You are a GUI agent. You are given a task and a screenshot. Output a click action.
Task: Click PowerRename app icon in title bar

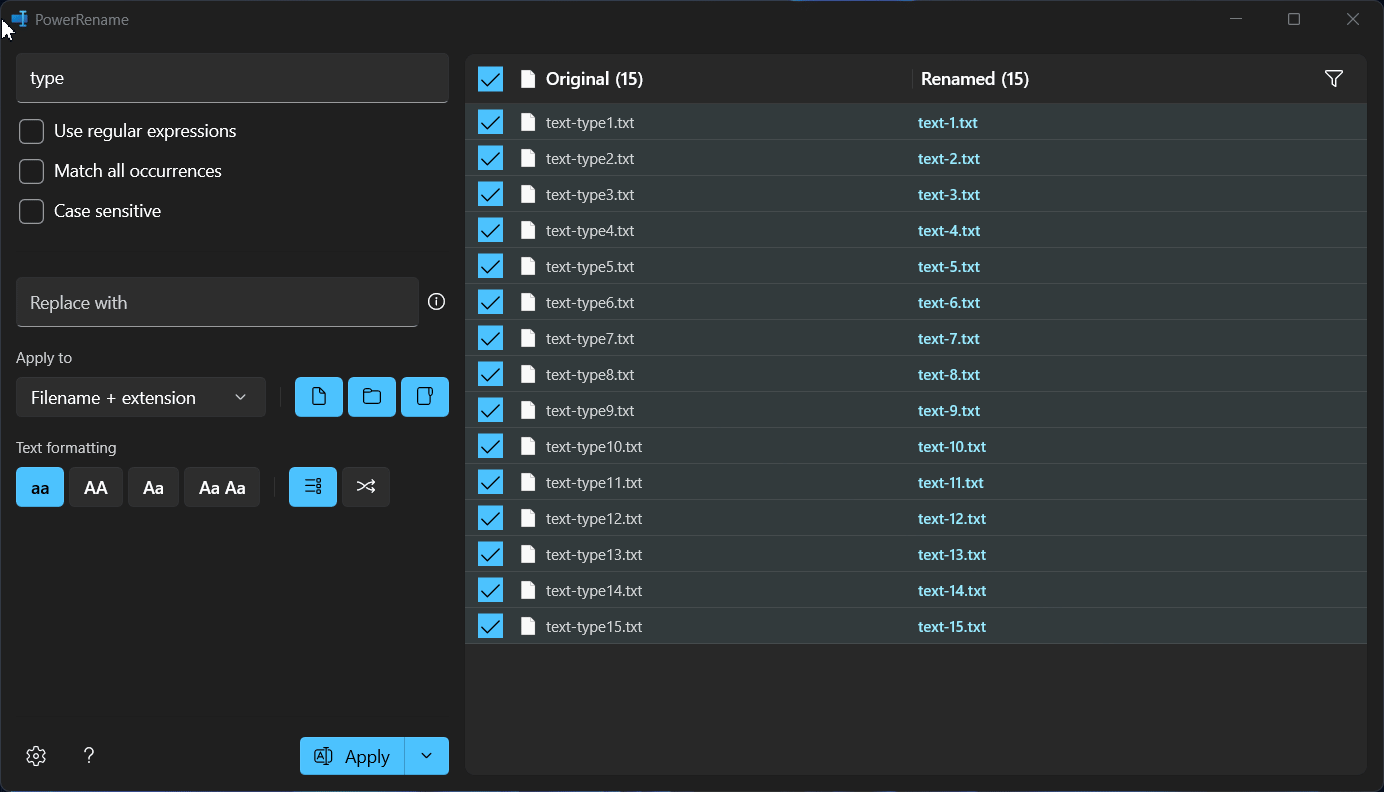19,19
